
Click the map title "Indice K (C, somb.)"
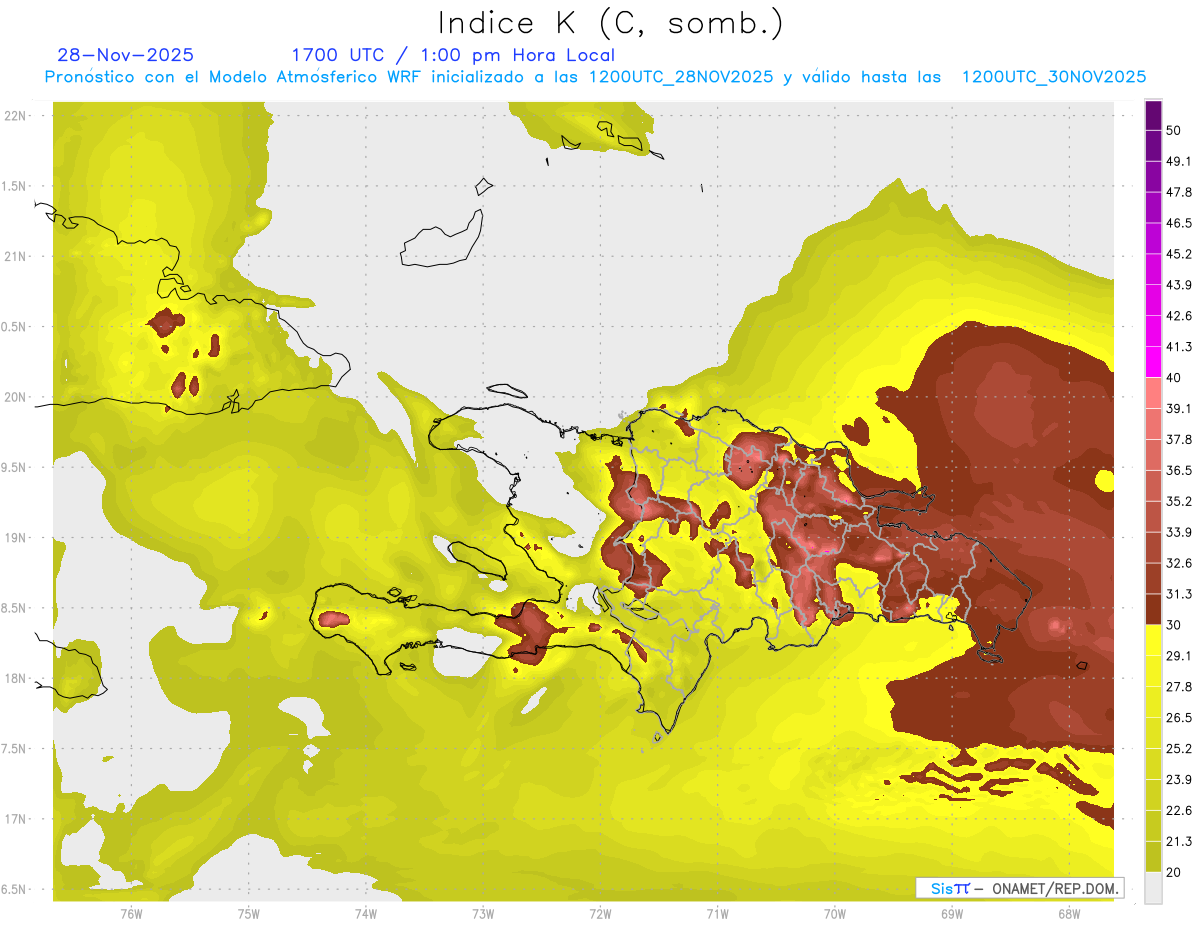point(611,24)
